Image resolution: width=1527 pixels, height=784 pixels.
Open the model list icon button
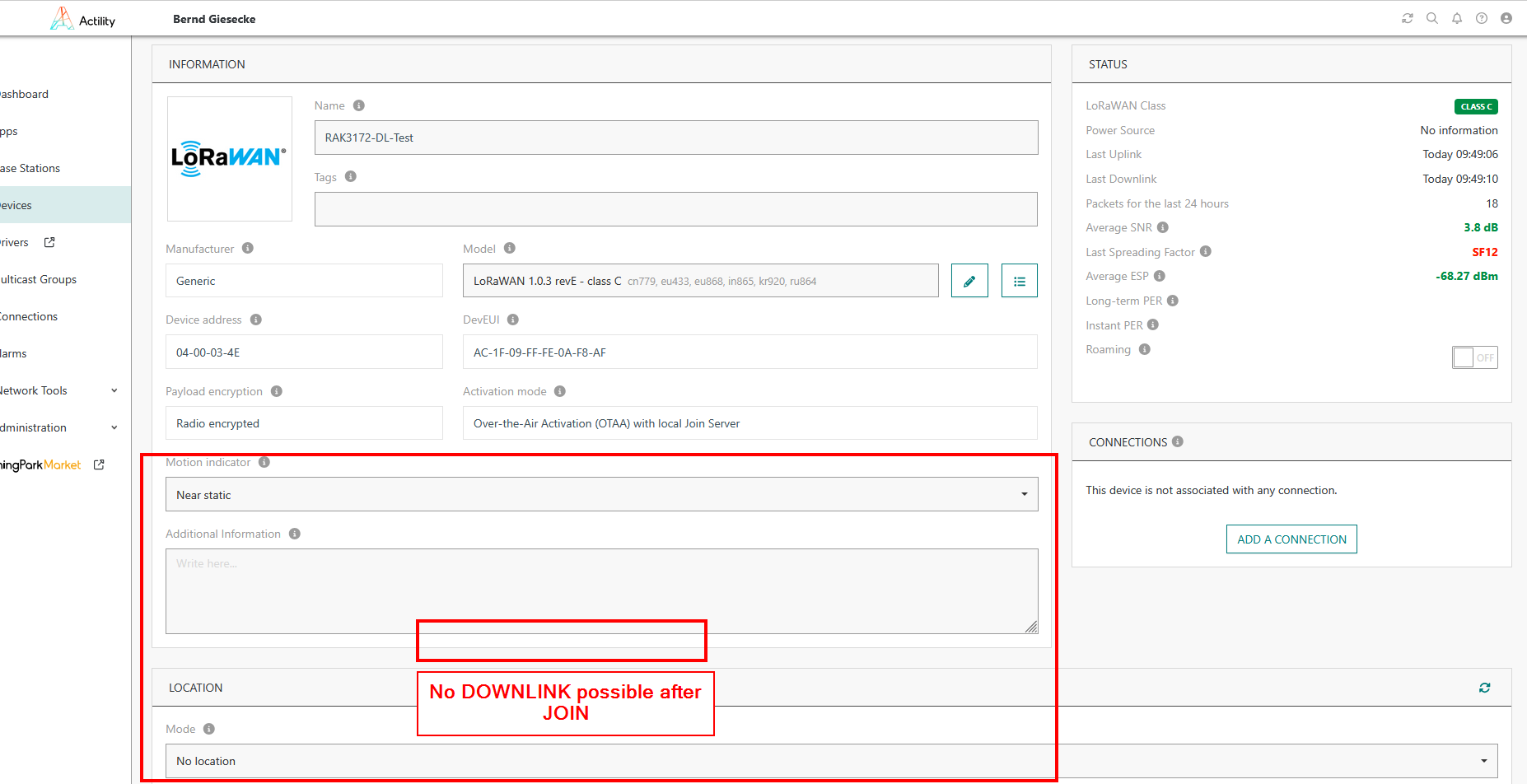pos(1019,281)
